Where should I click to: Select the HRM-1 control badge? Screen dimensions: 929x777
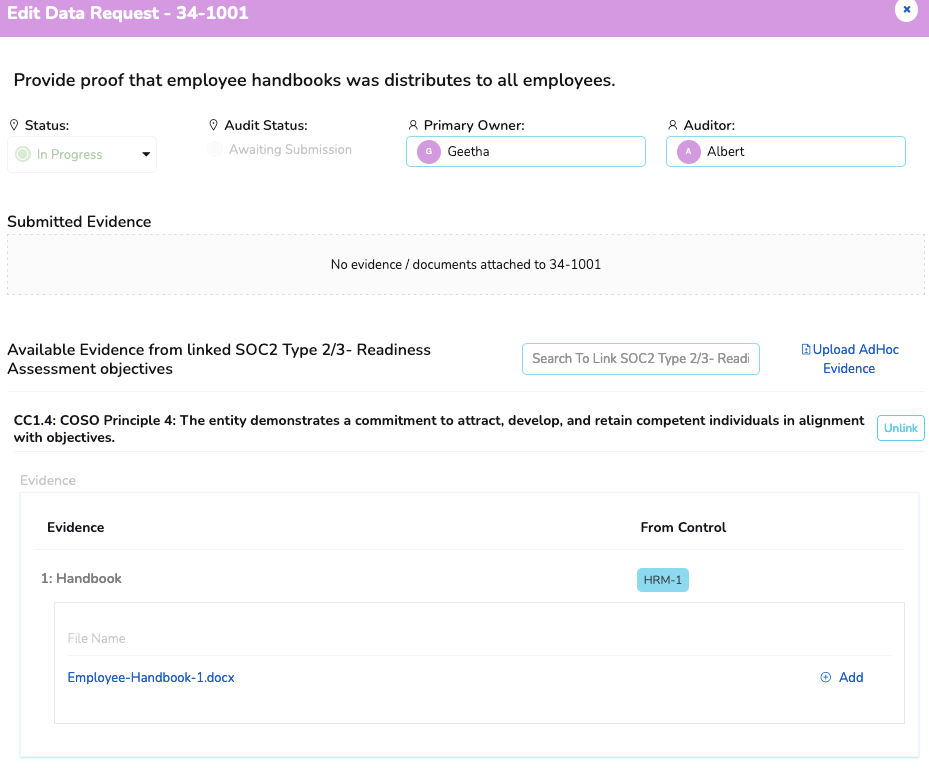pyautogui.click(x=662, y=579)
